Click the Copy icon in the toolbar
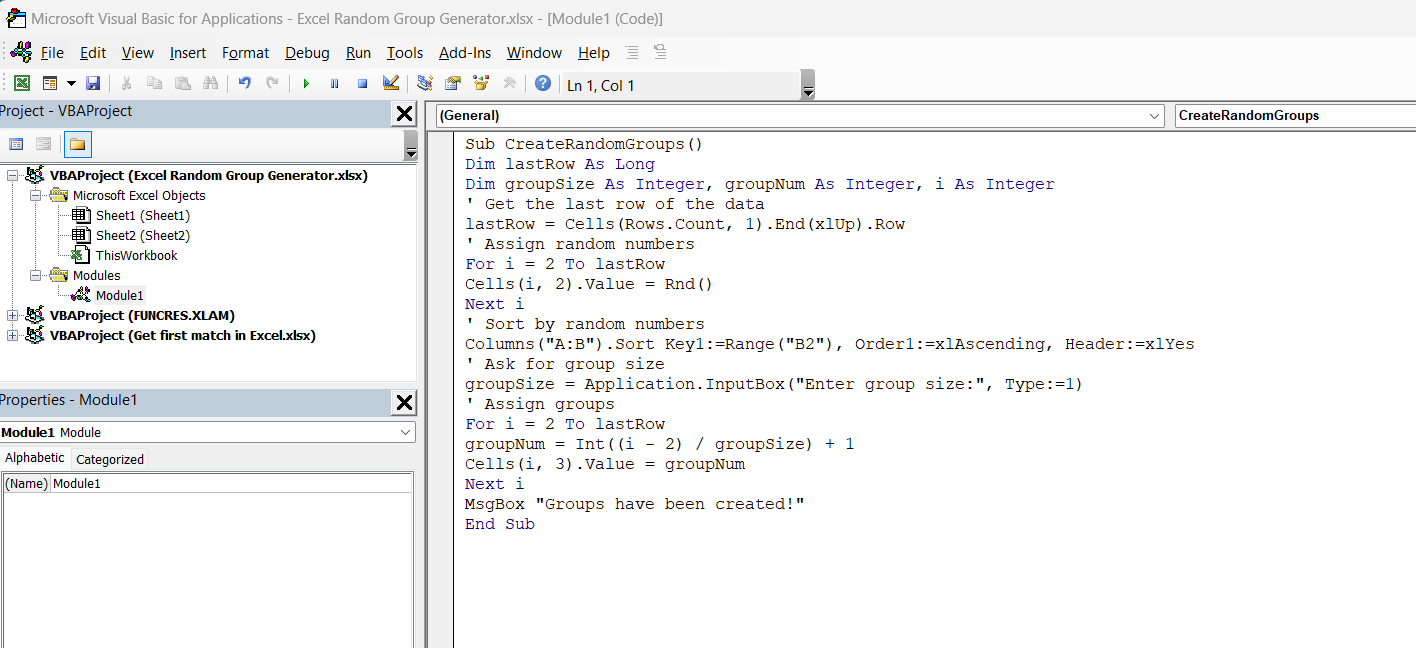 [x=154, y=84]
